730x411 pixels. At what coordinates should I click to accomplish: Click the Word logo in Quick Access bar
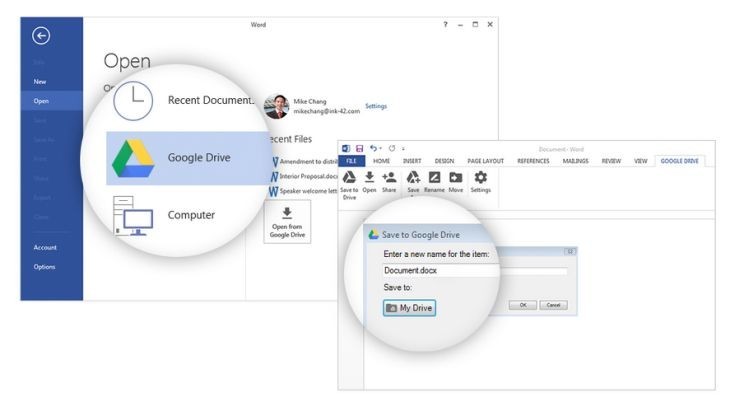[346, 148]
